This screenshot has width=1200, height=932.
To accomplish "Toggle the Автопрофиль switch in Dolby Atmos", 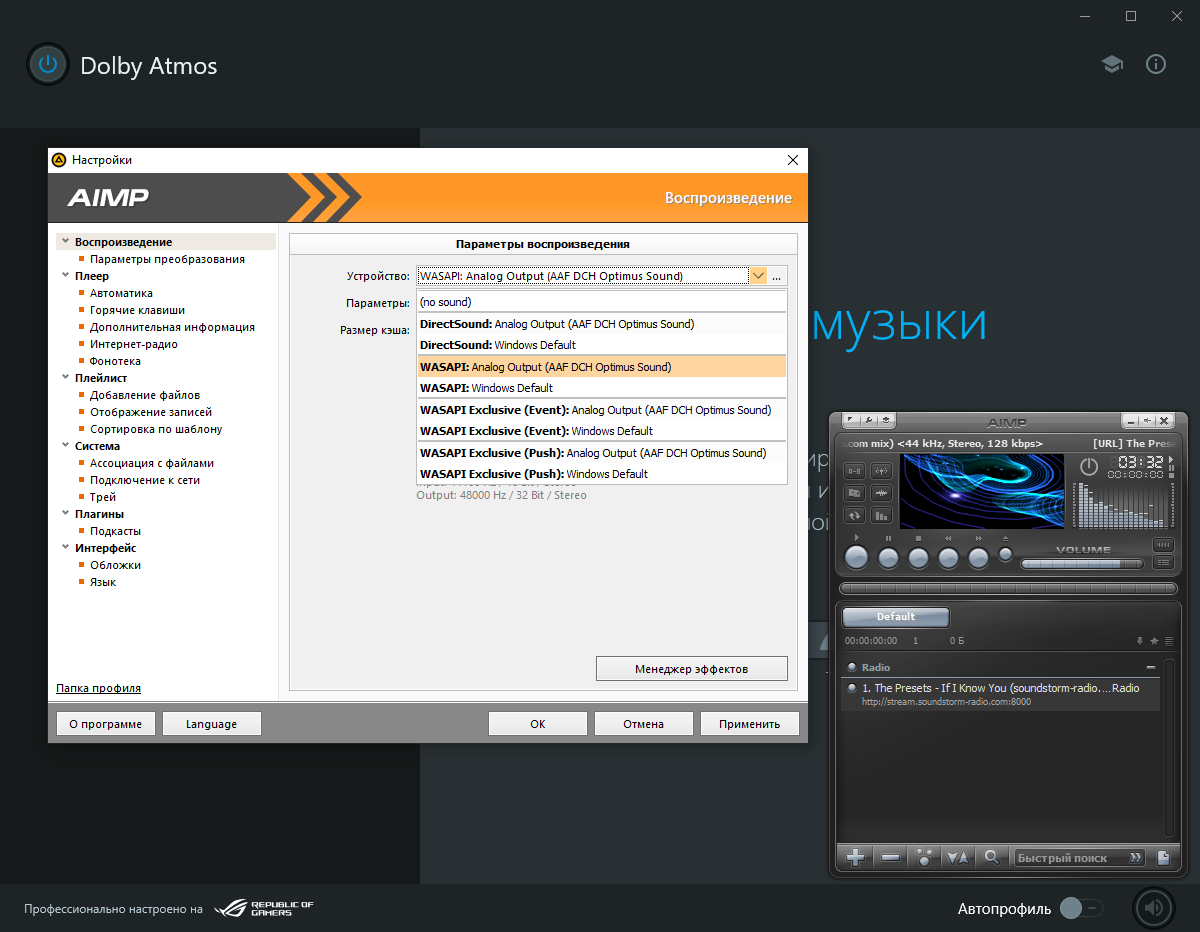I will [x=1081, y=908].
